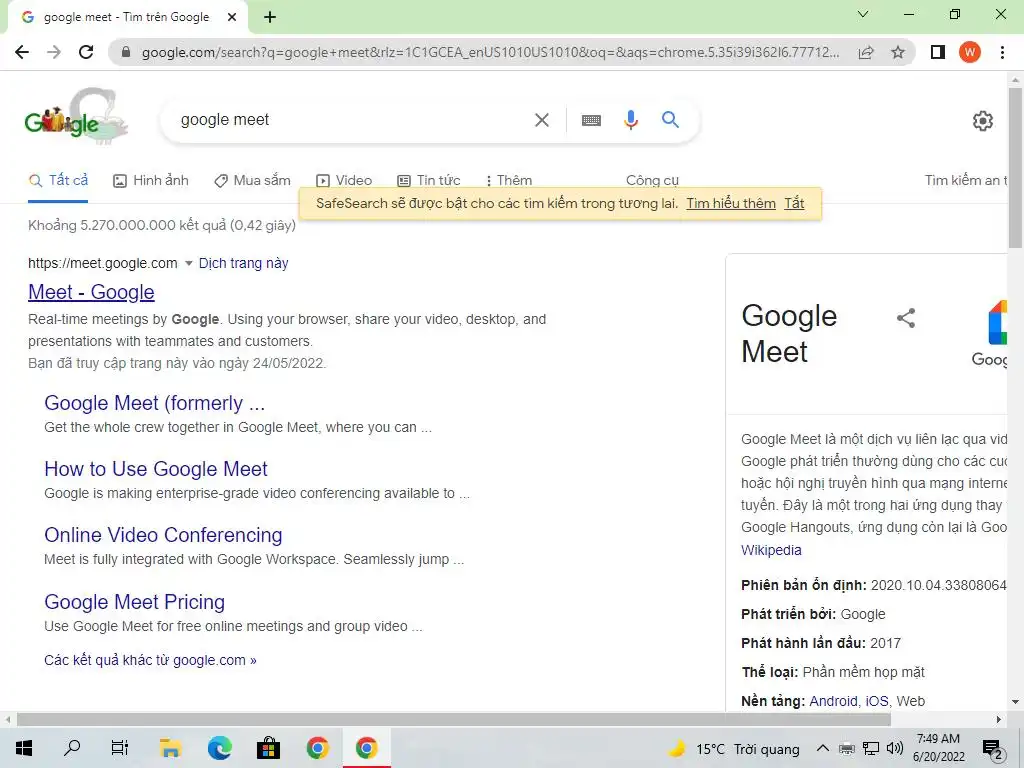Open the volume speaker icon
This screenshot has height=768, width=1024.
pos(895,748)
